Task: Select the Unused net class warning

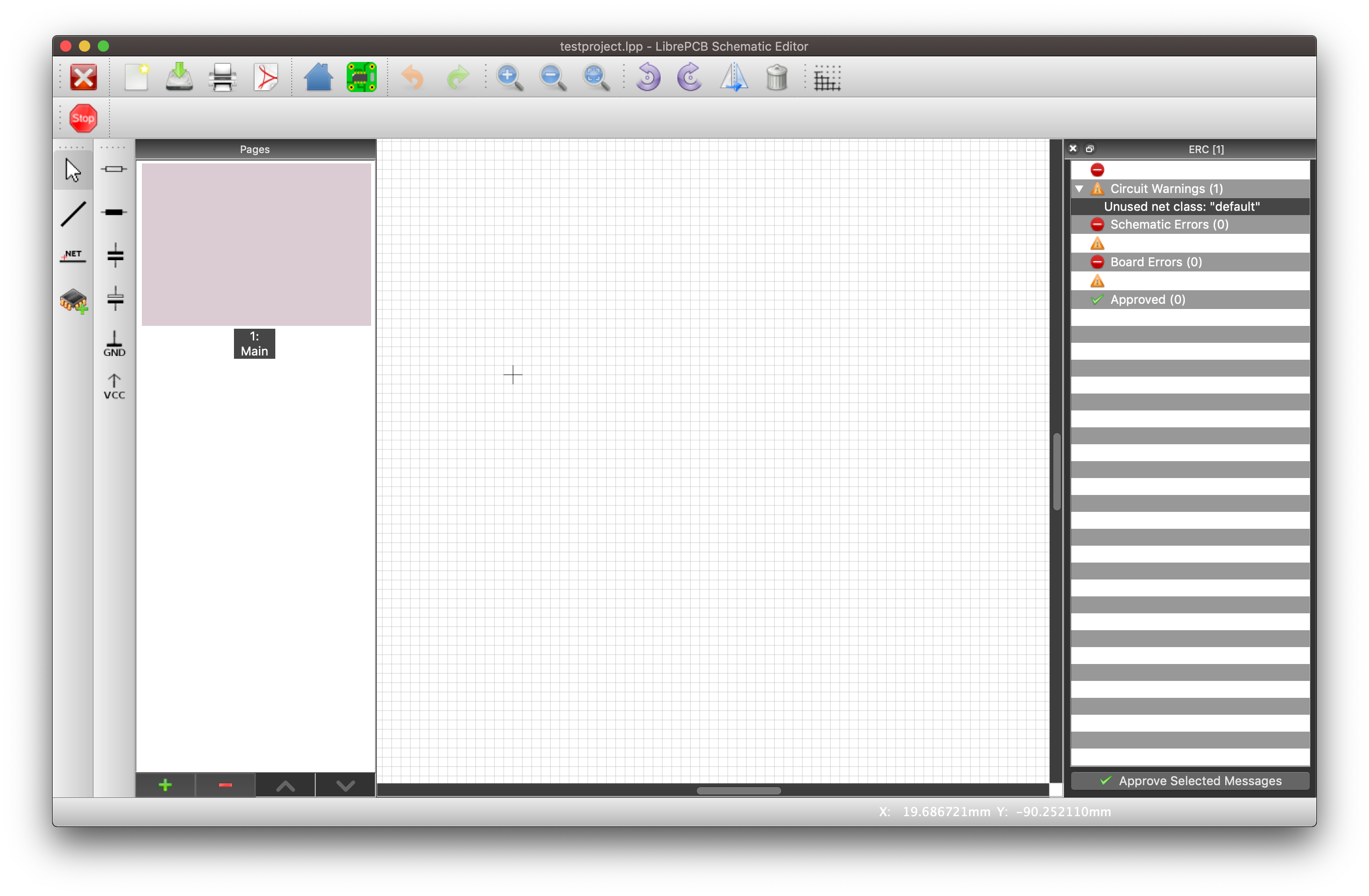Action: tap(1182, 207)
